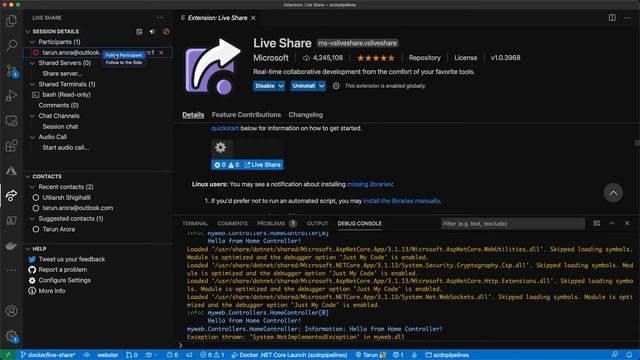Click remote indicator at status bar start
The height and width of the screenshot is (360, 640).
(x=7, y=355)
